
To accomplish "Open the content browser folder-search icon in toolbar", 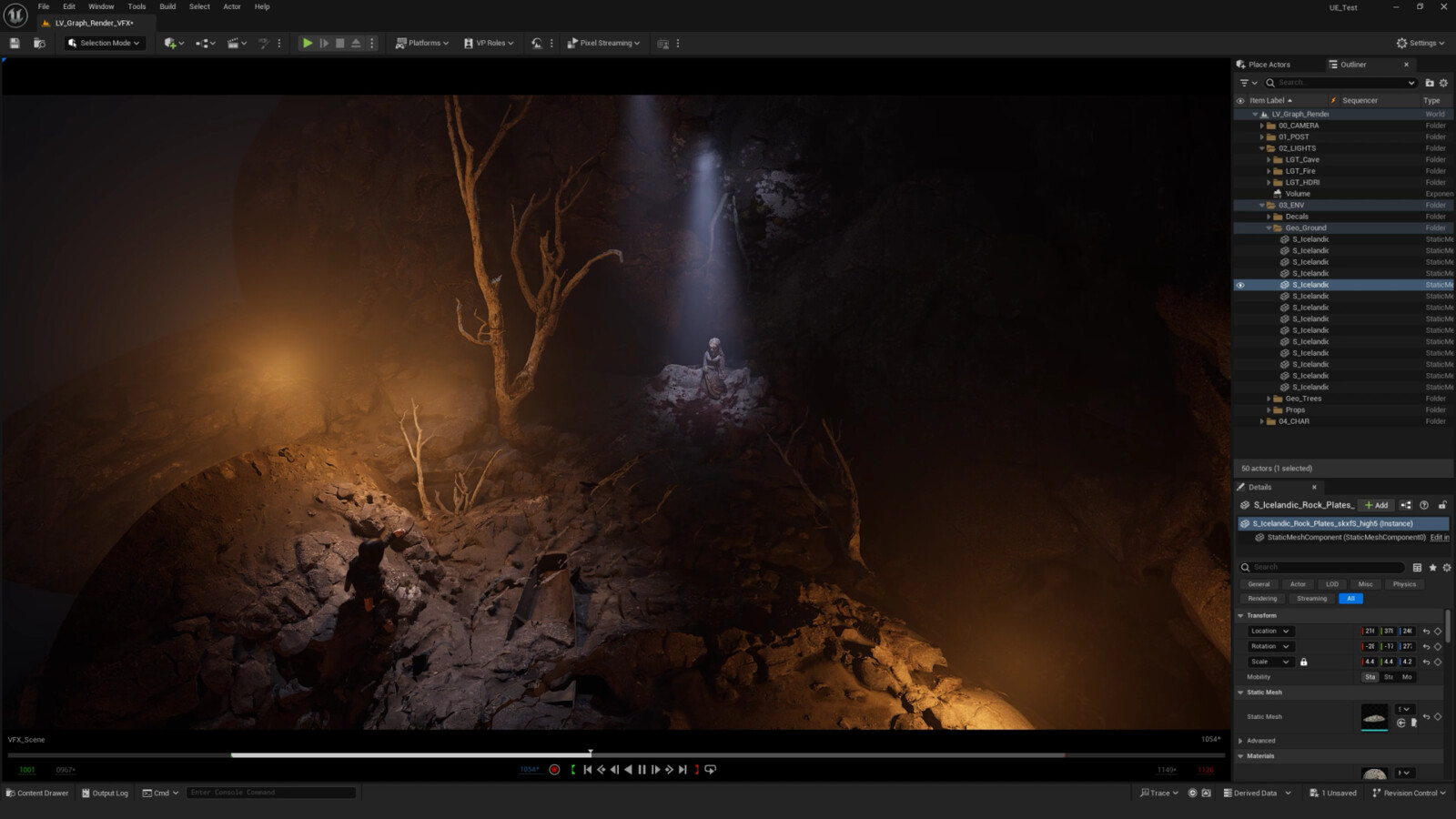I will (39, 43).
